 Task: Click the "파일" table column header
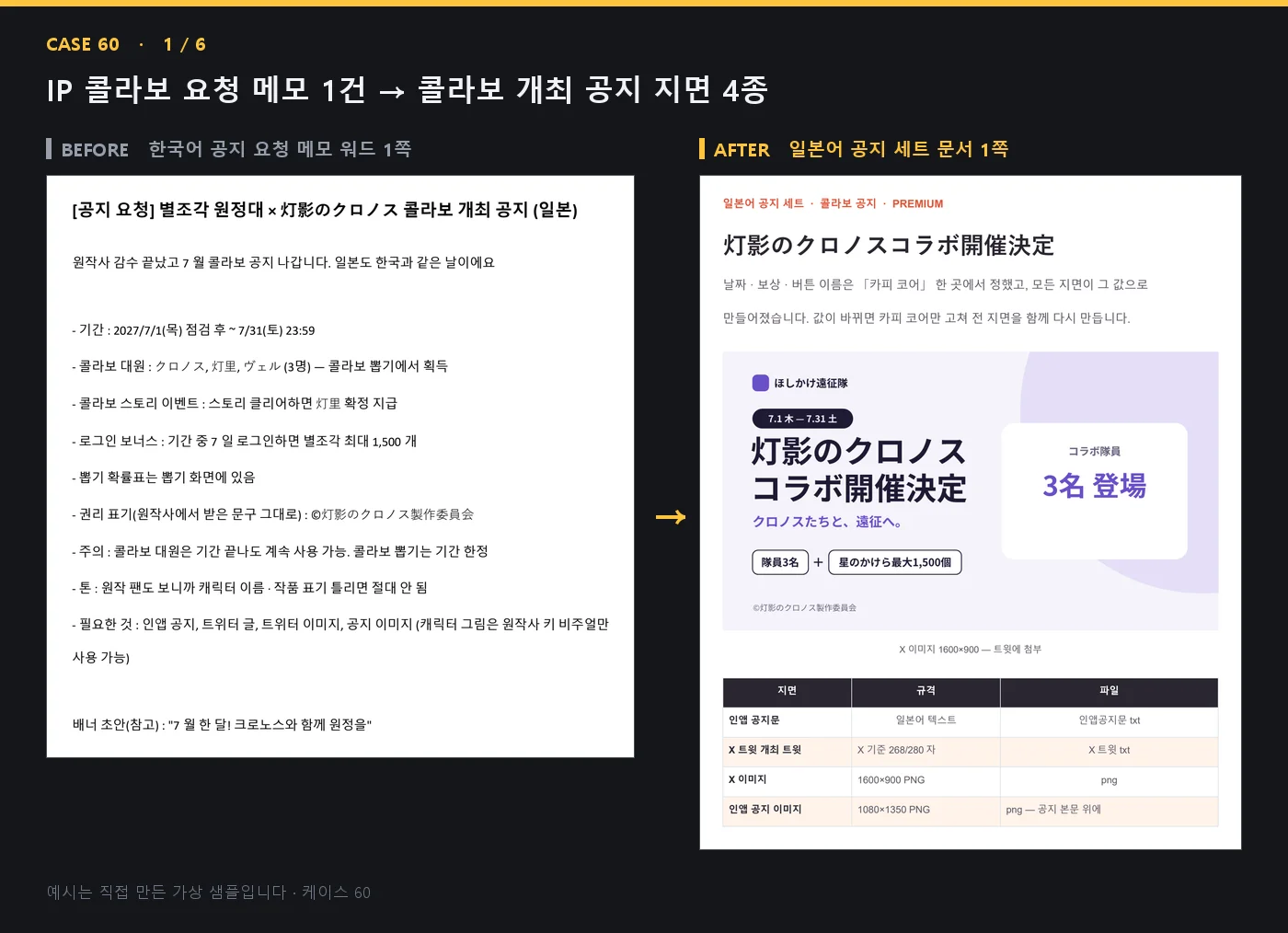pyautogui.click(x=1110, y=691)
